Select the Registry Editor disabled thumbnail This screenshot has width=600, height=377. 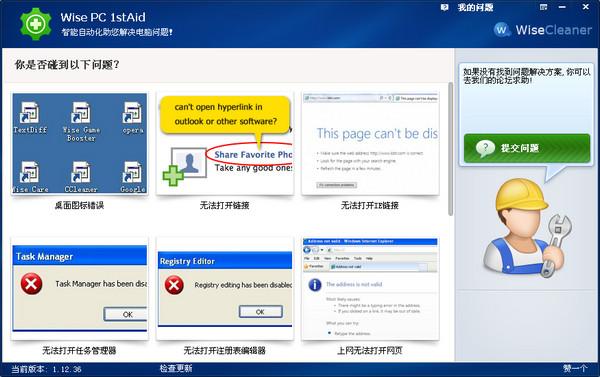pos(225,288)
